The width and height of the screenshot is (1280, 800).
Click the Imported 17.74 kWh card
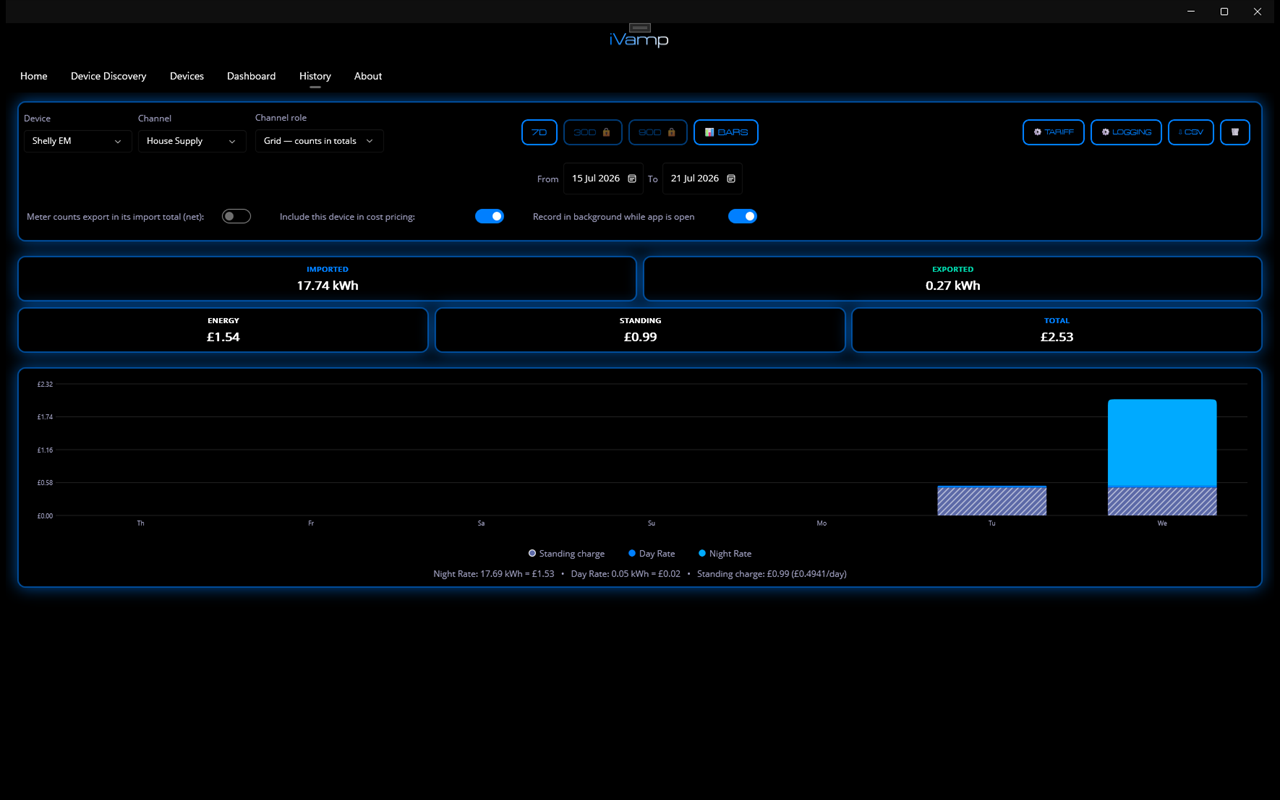click(327, 279)
